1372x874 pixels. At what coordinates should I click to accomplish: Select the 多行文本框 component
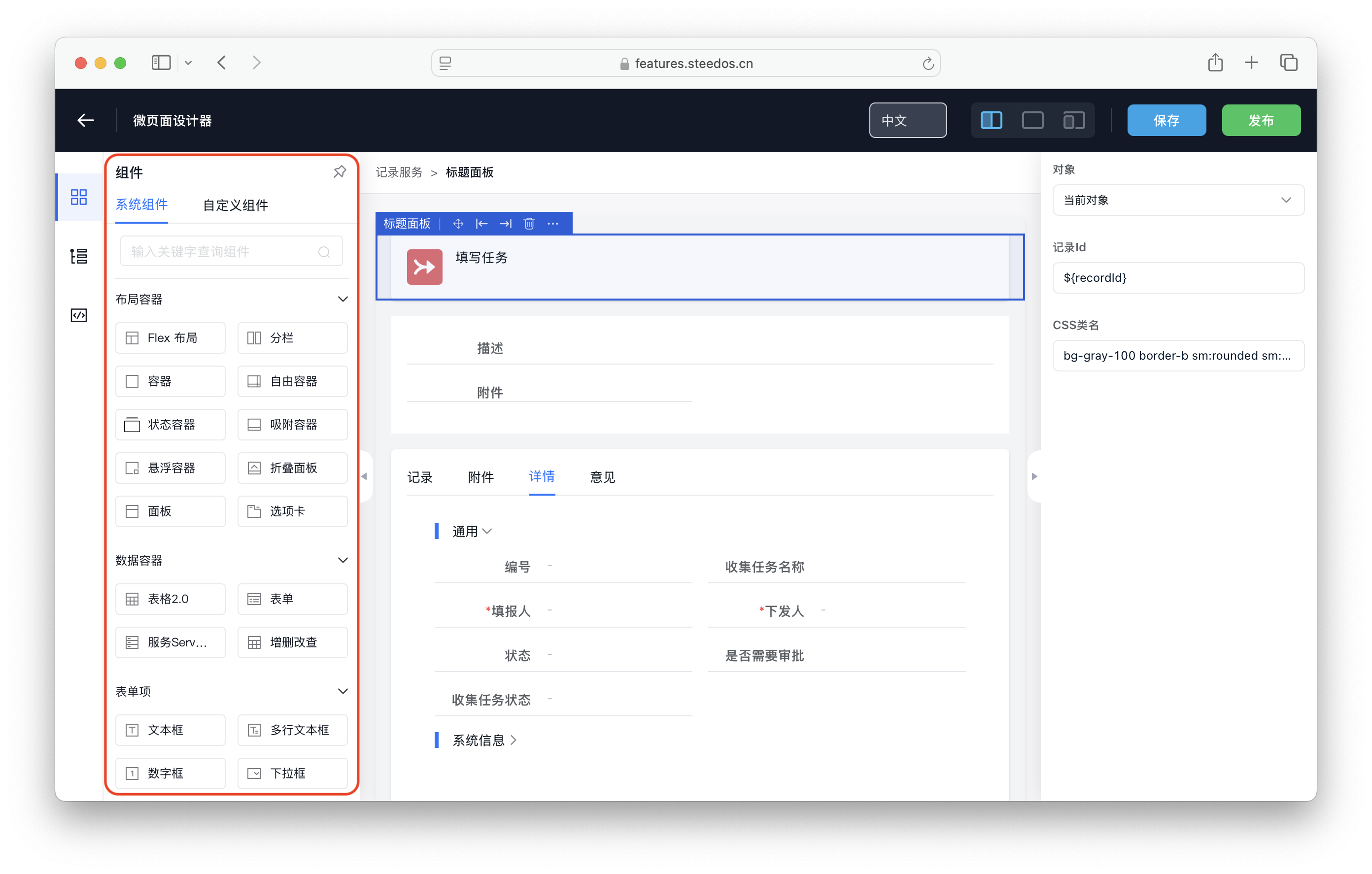point(292,730)
